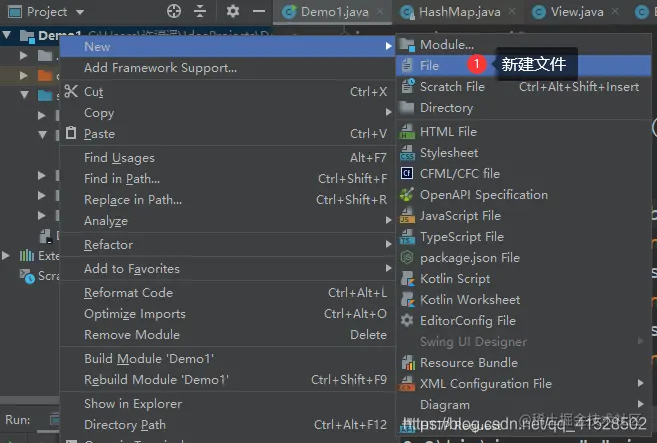Choose Replace in Path menu entry
The height and width of the screenshot is (443, 657).
228,199
